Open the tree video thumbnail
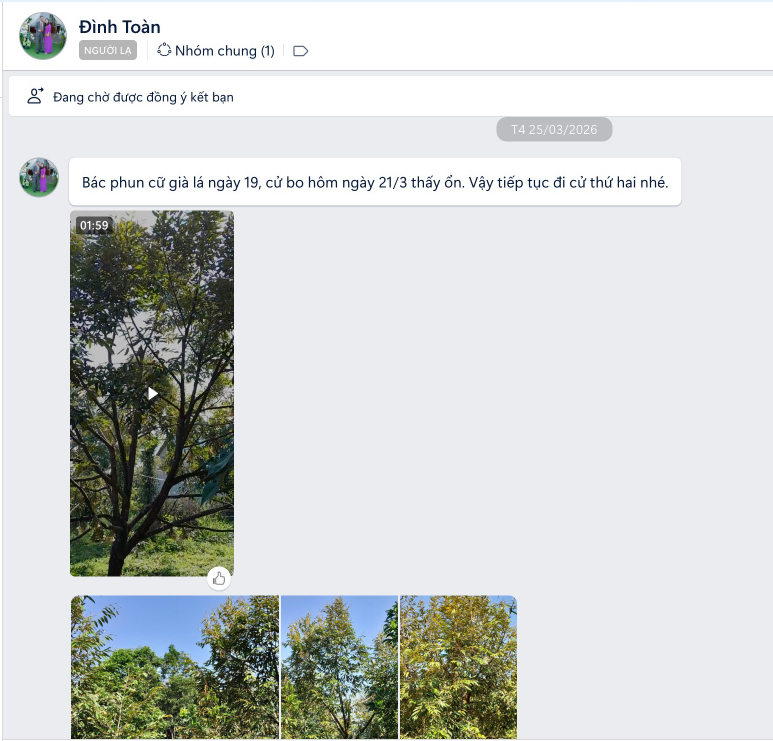The height and width of the screenshot is (741, 773). 152,393
